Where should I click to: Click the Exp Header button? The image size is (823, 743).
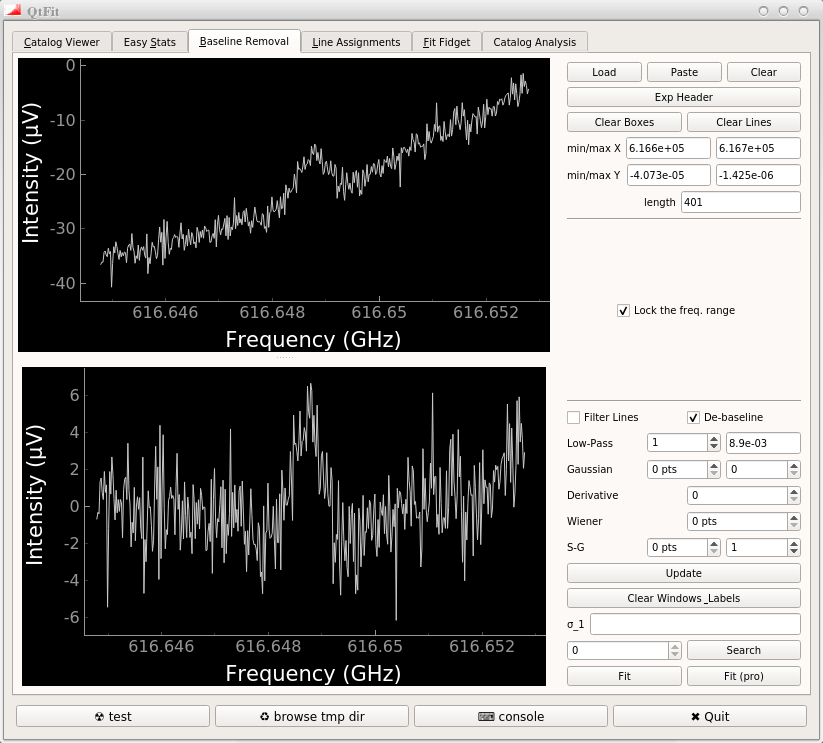pyautogui.click(x=684, y=97)
